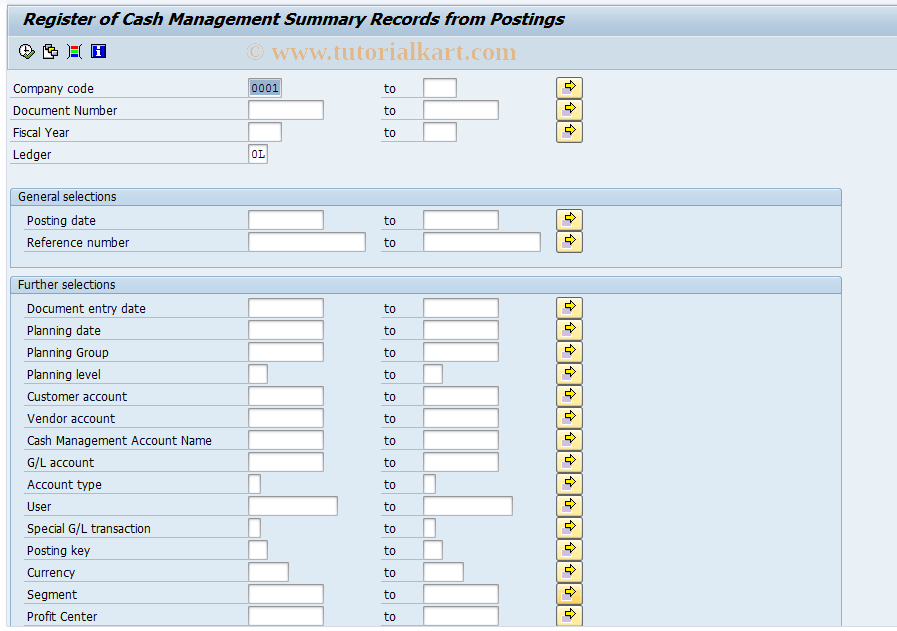Click the Vendor account 'to' field
This screenshot has width=897, height=631.
click(x=461, y=418)
